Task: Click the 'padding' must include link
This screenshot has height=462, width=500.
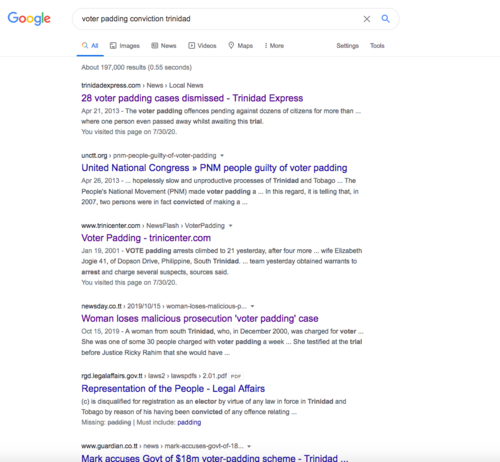Action: coord(189,422)
